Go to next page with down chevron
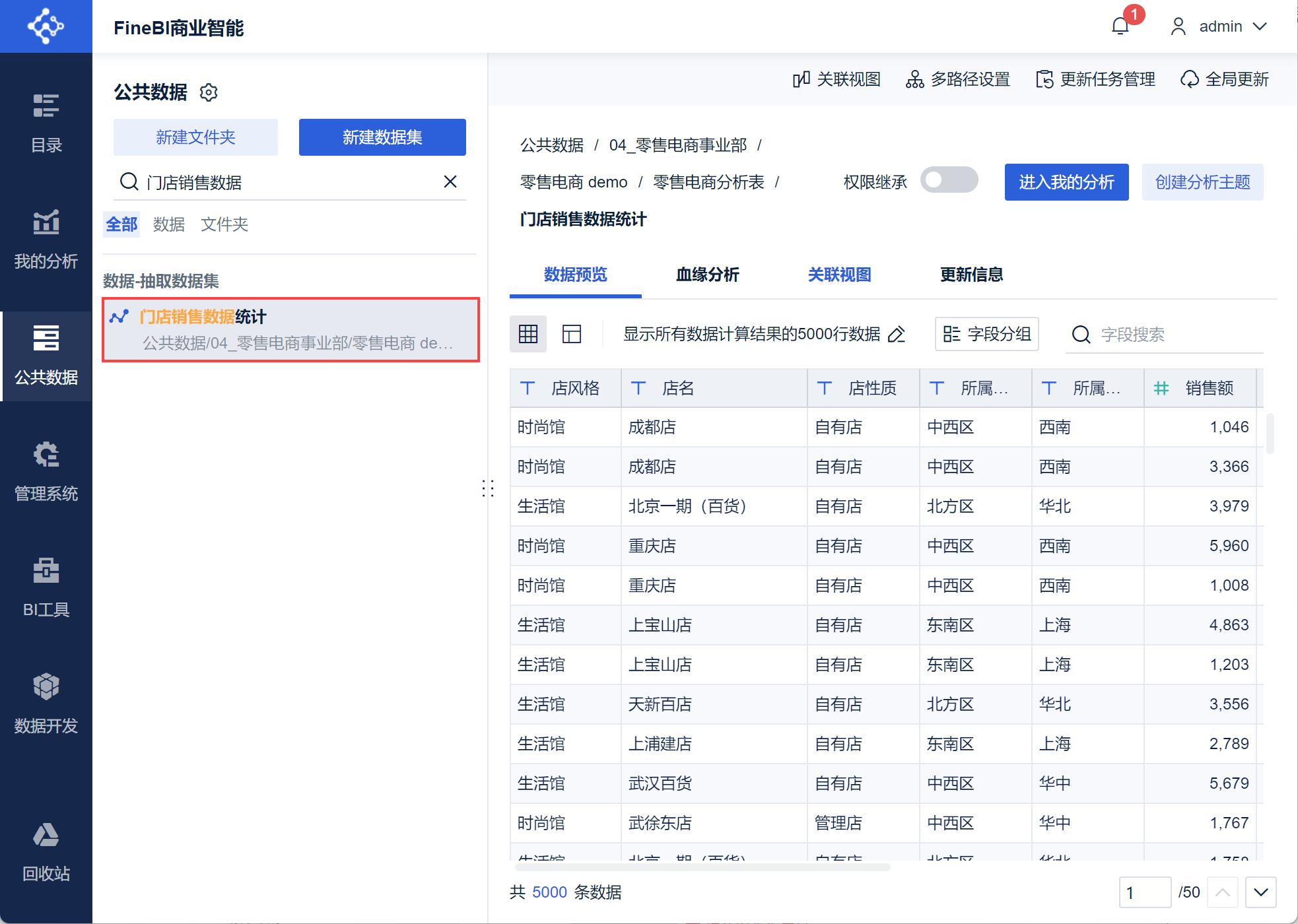The height and width of the screenshot is (924, 1298). 1260,892
